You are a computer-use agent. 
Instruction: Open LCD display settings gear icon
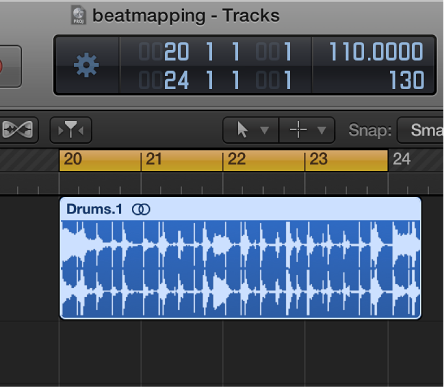click(86, 65)
